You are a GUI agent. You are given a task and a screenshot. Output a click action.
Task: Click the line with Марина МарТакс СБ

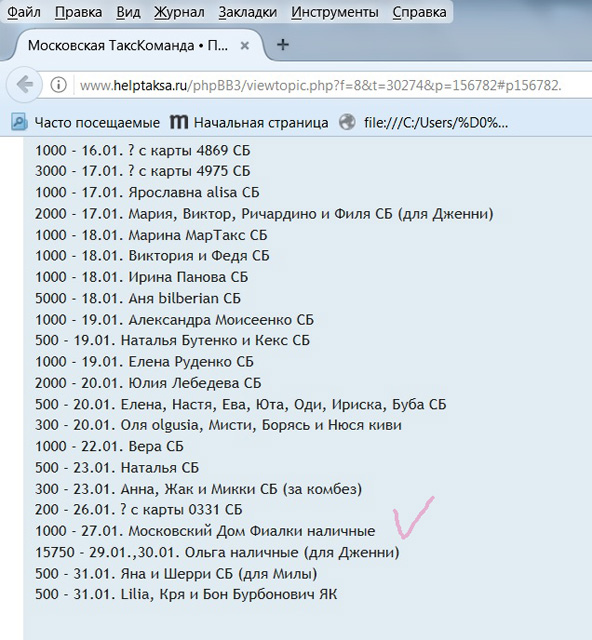(151, 235)
